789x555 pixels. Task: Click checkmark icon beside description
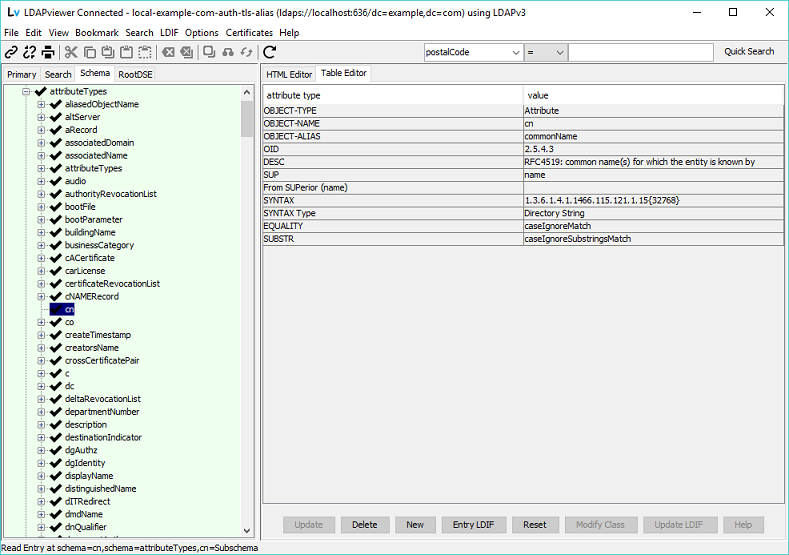(x=55, y=425)
